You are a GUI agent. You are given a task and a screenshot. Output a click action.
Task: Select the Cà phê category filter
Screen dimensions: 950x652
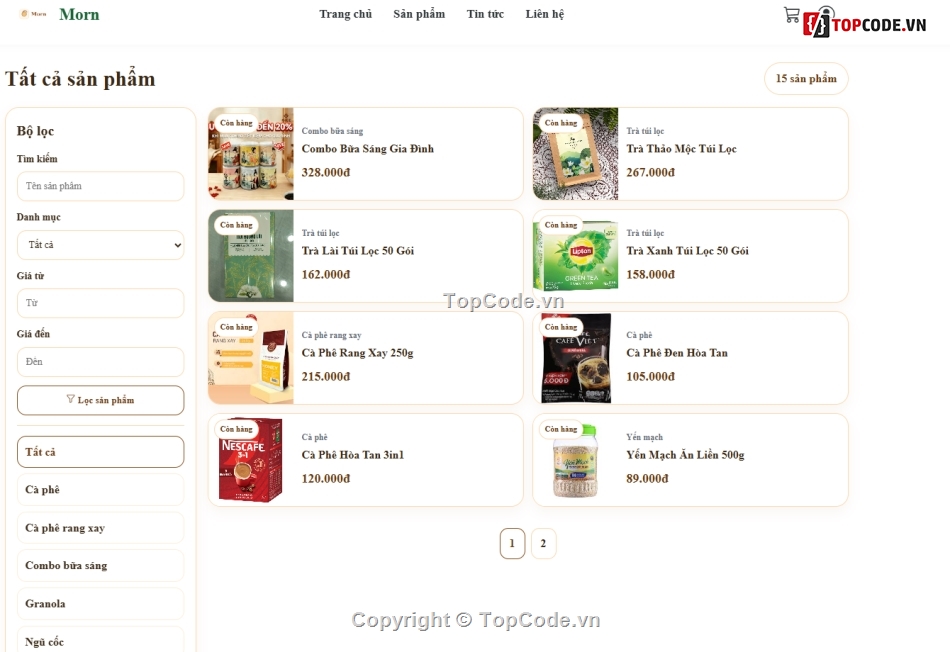101,490
